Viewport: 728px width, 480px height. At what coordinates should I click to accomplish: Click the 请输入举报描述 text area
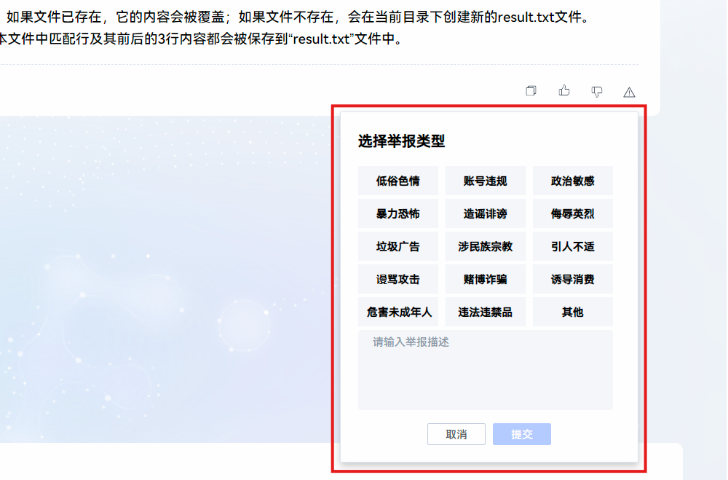coord(485,370)
